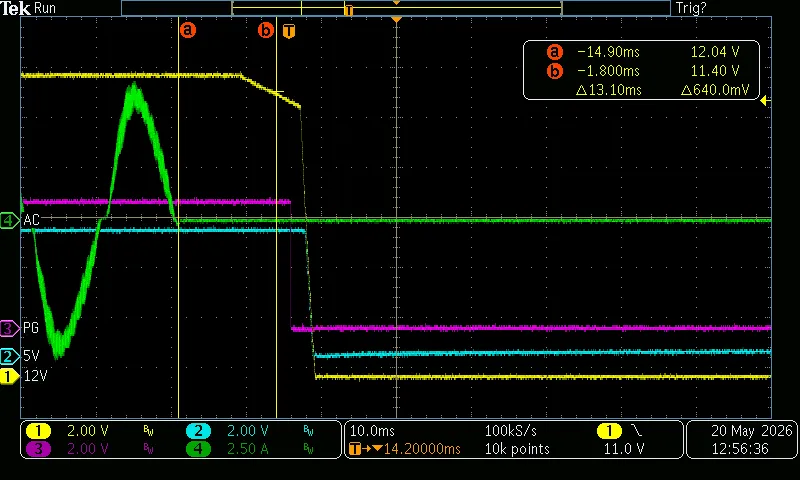Click the Δ640.0mV delta voltage readout
Screen dimensions: 800x480
715,90
